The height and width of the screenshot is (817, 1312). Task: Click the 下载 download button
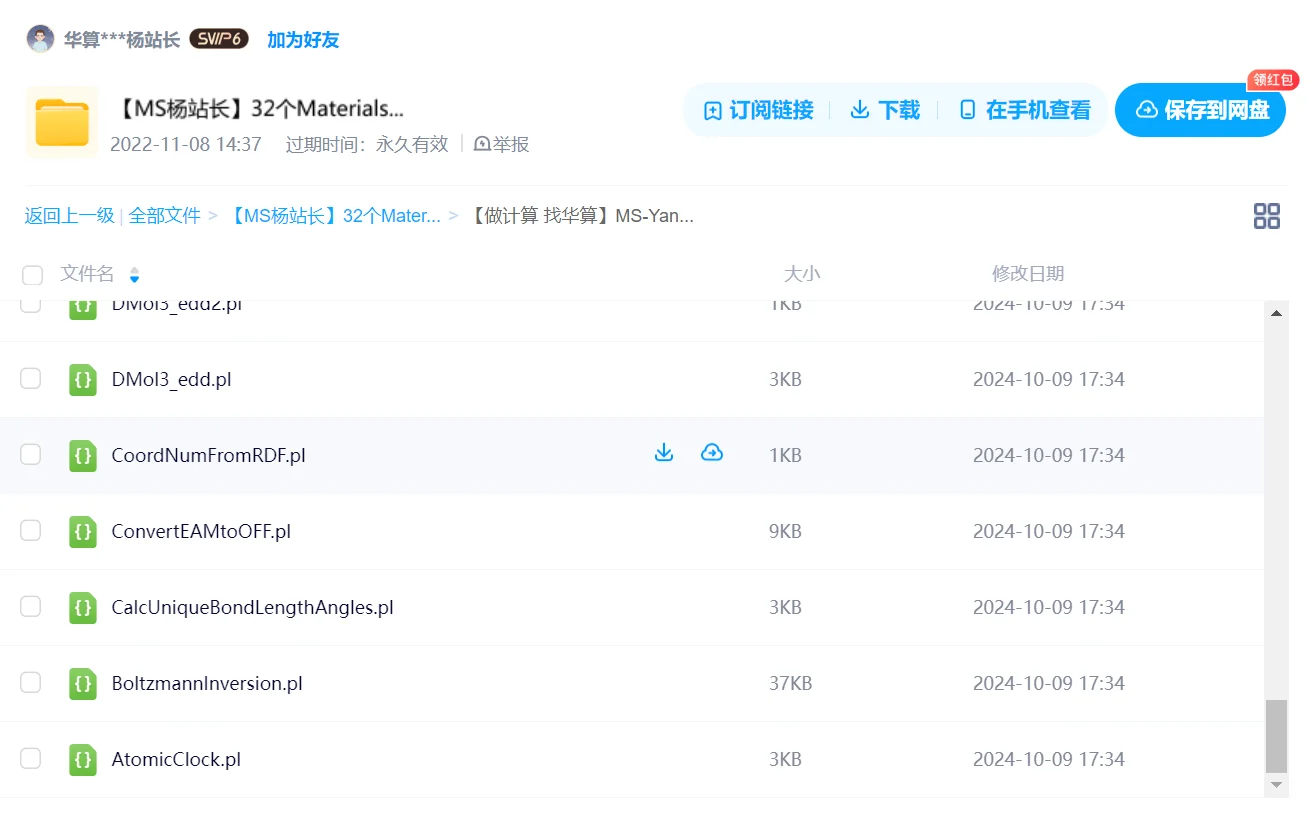coord(885,110)
